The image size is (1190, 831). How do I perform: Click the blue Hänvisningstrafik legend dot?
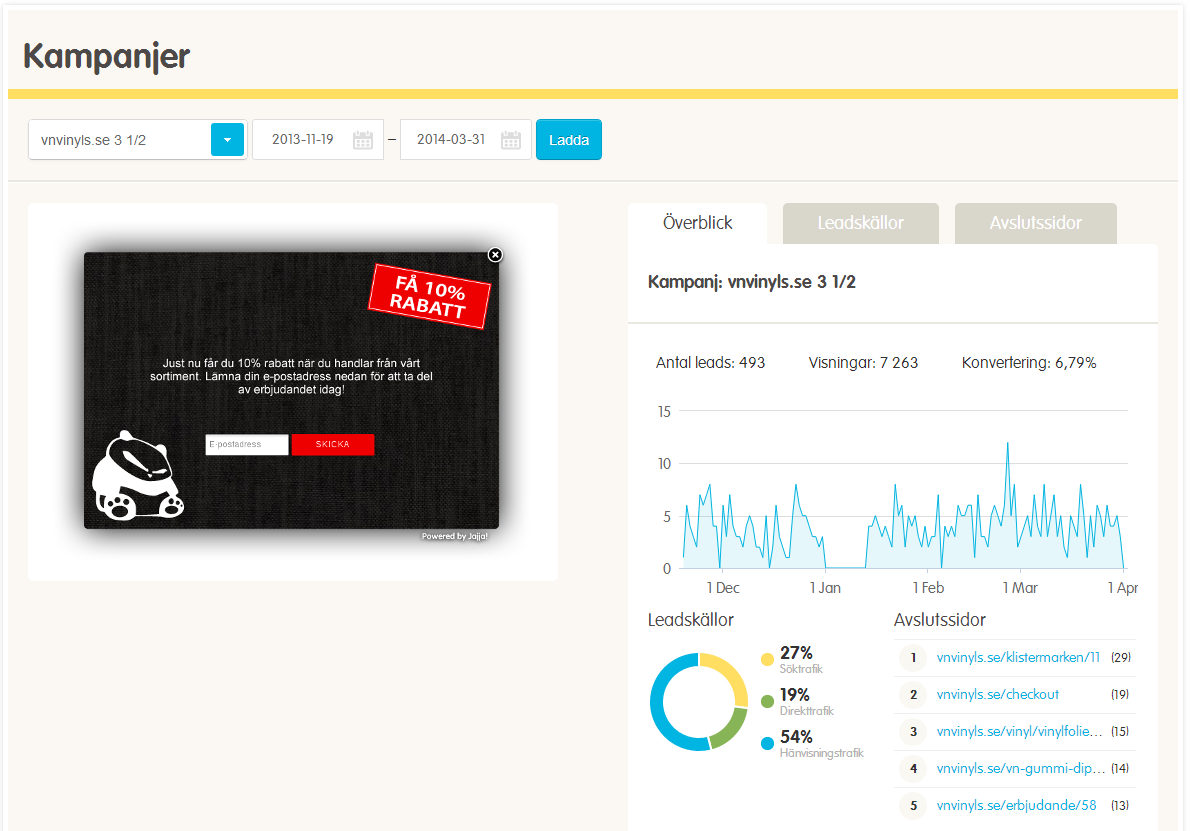pos(767,743)
